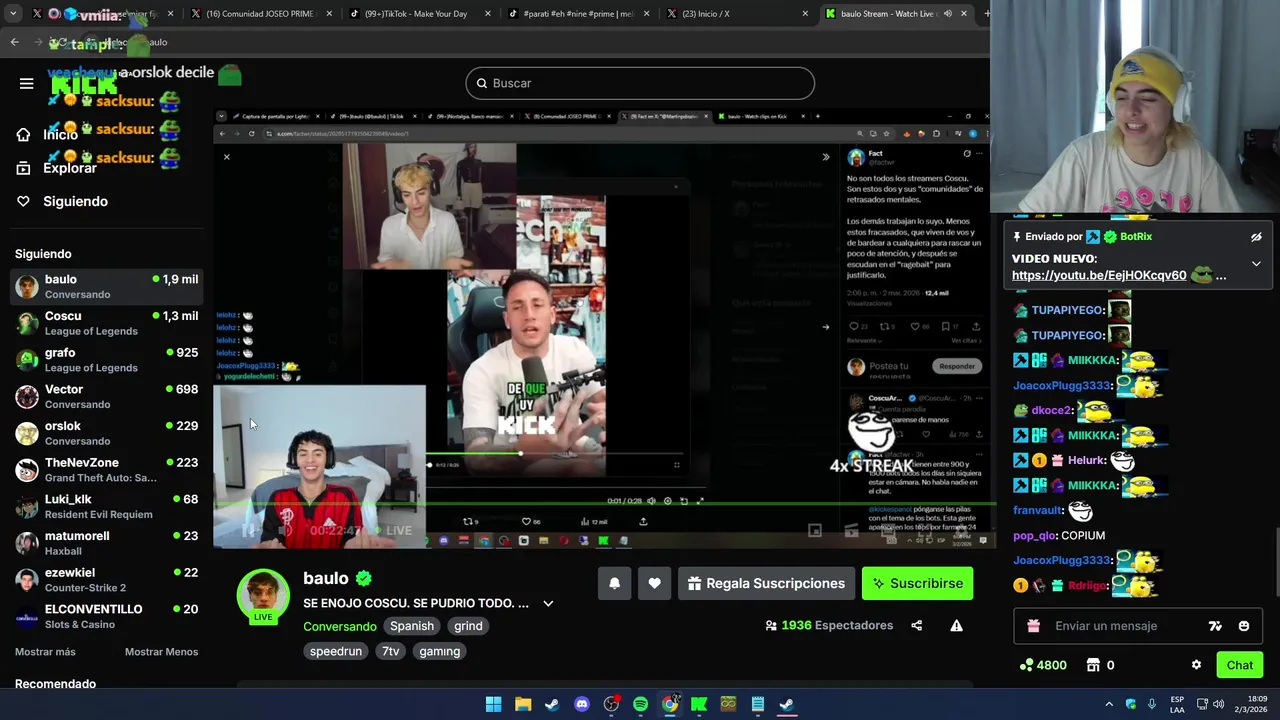Open the hamburger menu beside the Kick logo

point(27,83)
